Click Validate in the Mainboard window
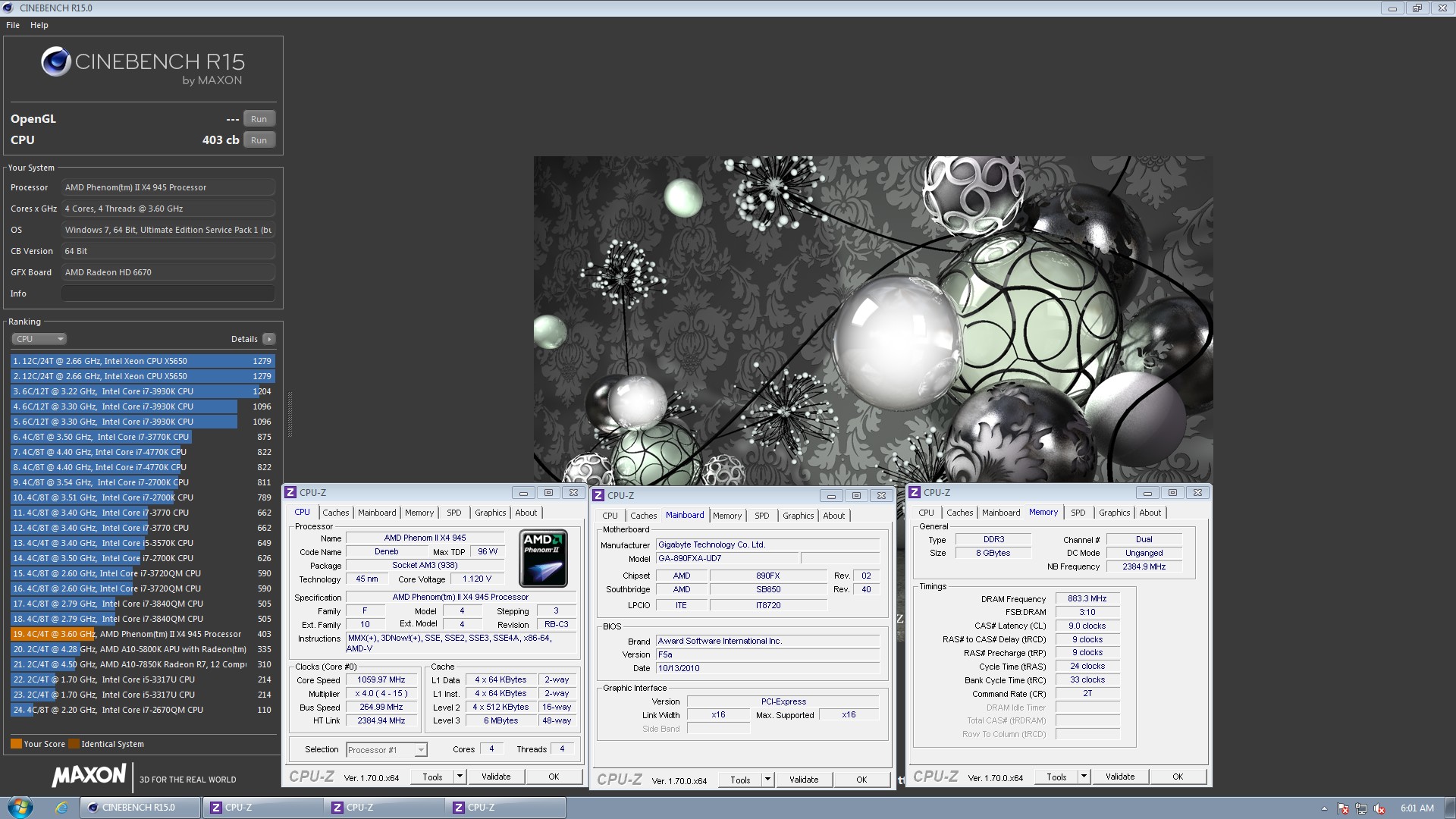1456x819 pixels. click(804, 780)
